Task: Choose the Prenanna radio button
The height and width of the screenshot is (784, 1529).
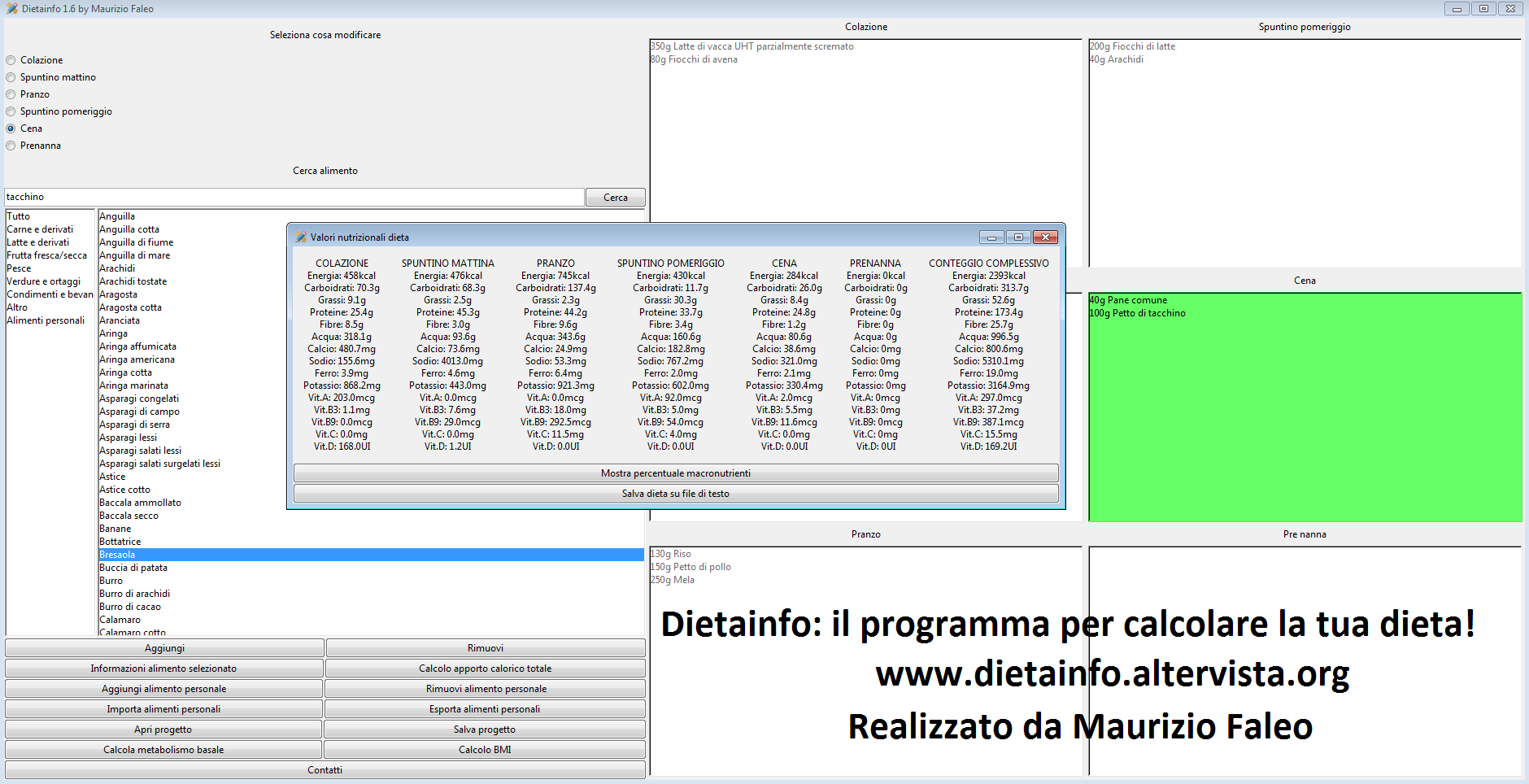Action: pyautogui.click(x=11, y=146)
